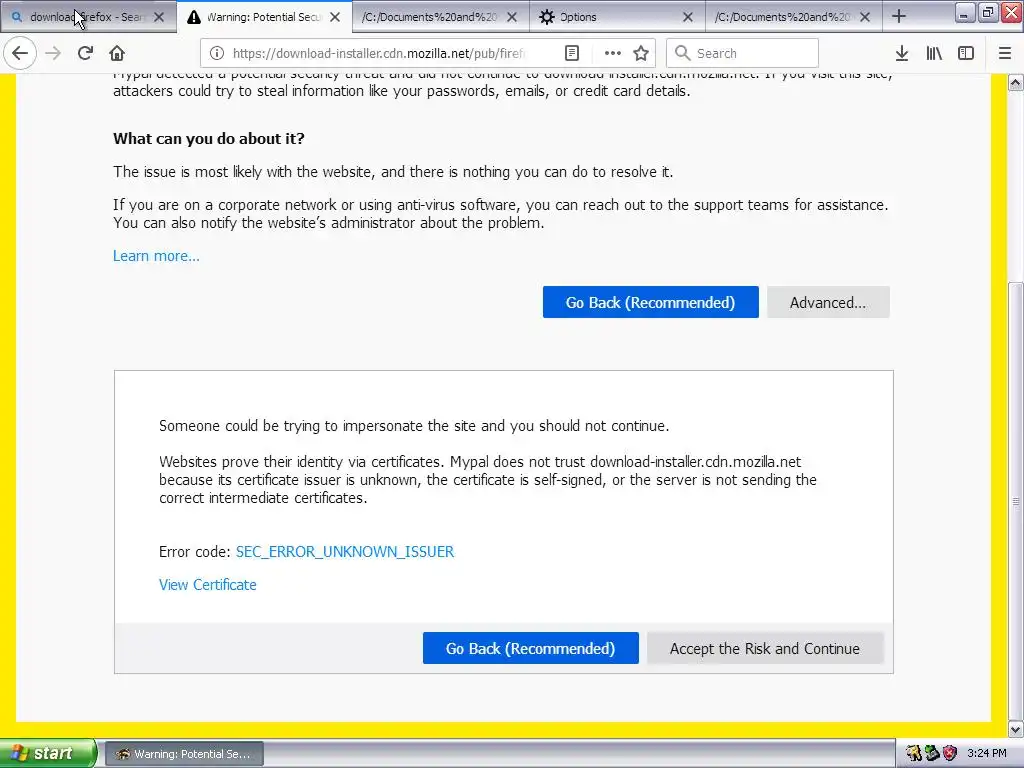Click the second system tray icon

[932, 754]
